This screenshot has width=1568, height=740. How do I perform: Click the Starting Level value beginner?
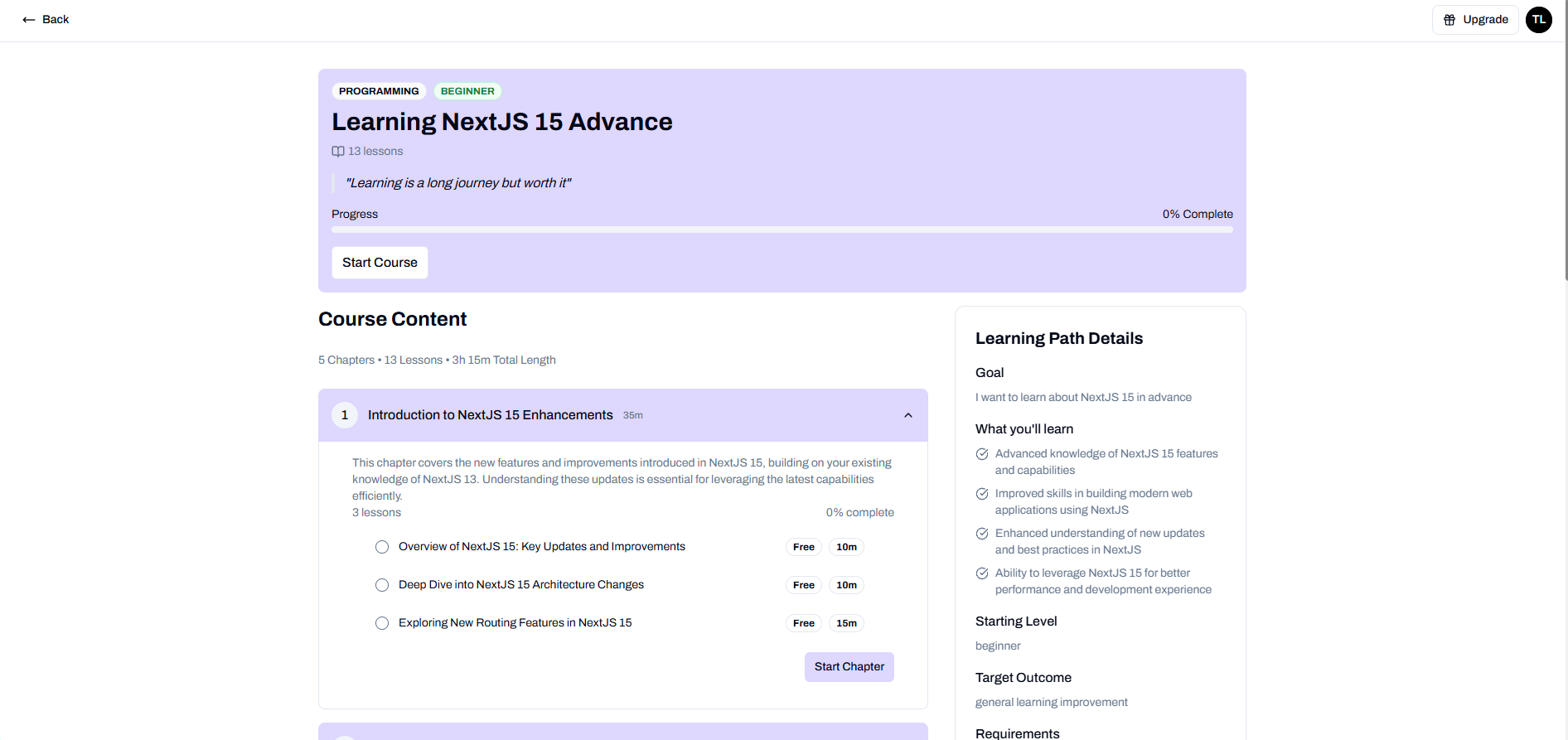pyautogui.click(x=998, y=646)
